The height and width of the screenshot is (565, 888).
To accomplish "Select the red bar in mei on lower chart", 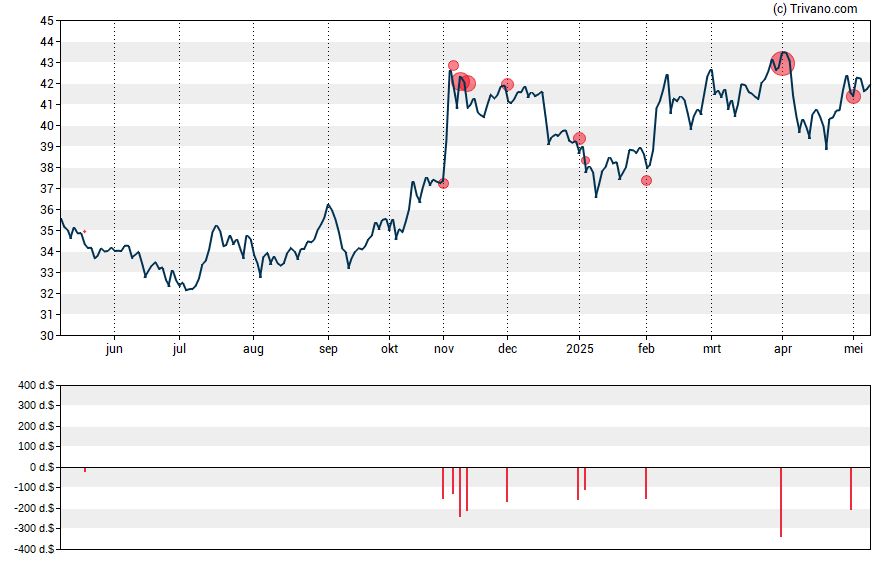I will 851,489.
